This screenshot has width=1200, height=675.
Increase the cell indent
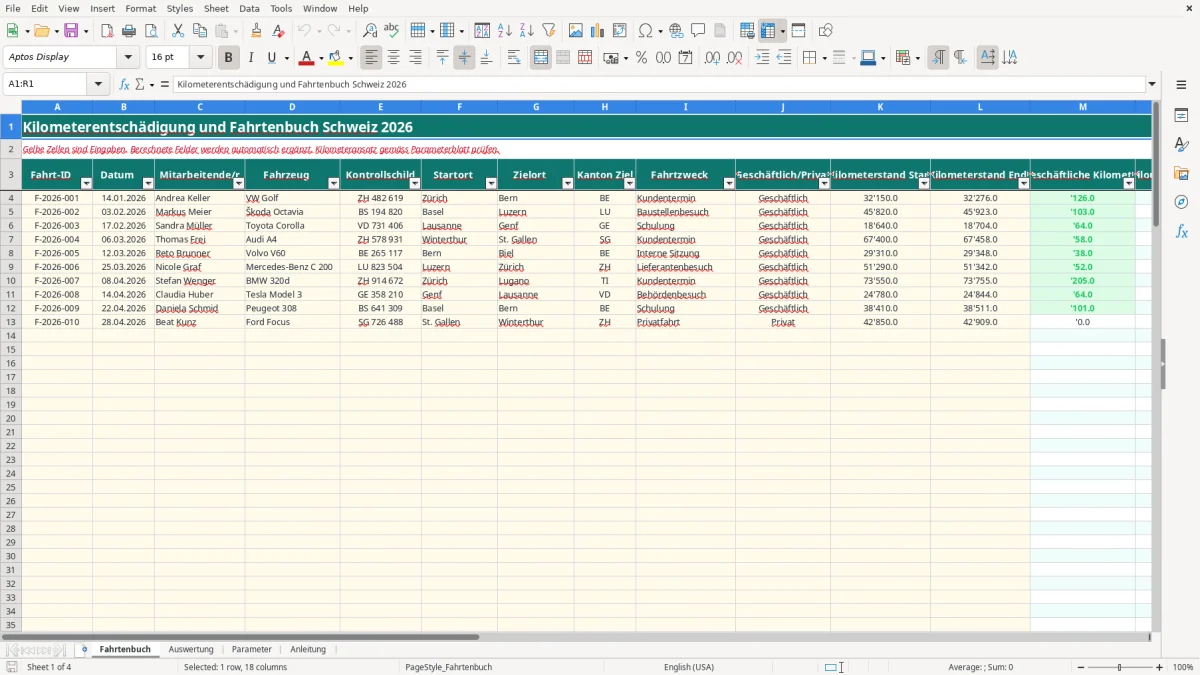pyautogui.click(x=762, y=58)
